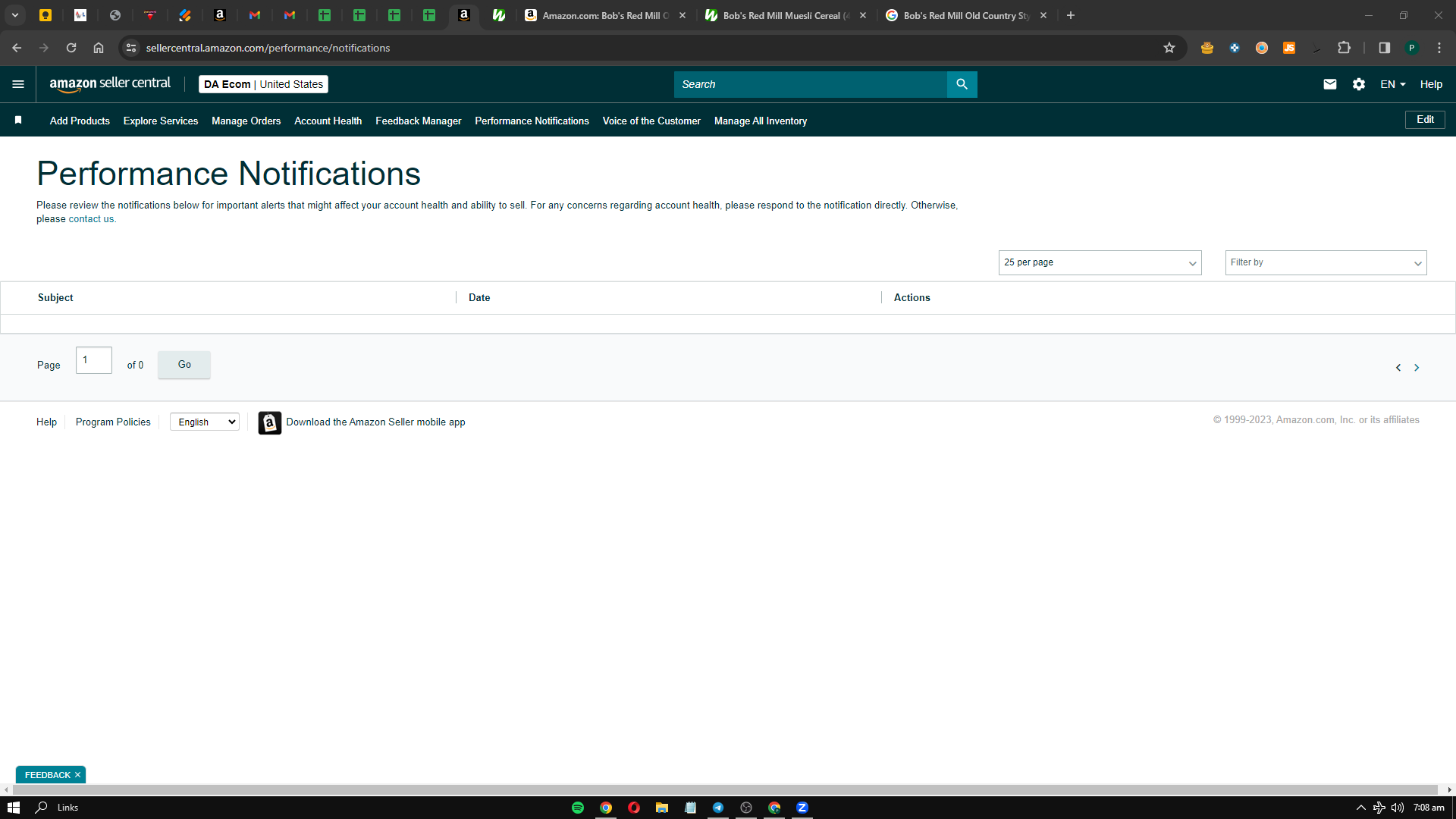The height and width of the screenshot is (819, 1456).
Task: Open the browser extensions puzzle icon
Action: (1344, 48)
